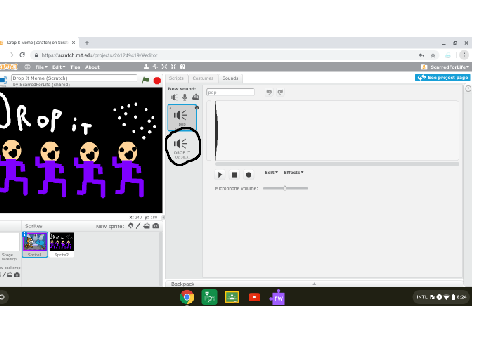Select the circled second sound item
The image size is (480, 360).
click(x=182, y=147)
